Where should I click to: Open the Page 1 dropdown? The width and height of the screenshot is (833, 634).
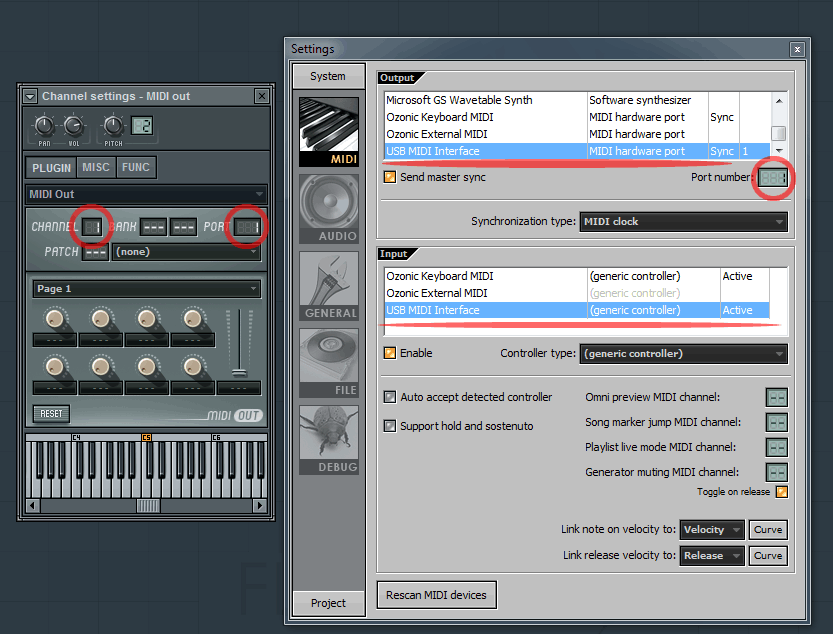147,289
